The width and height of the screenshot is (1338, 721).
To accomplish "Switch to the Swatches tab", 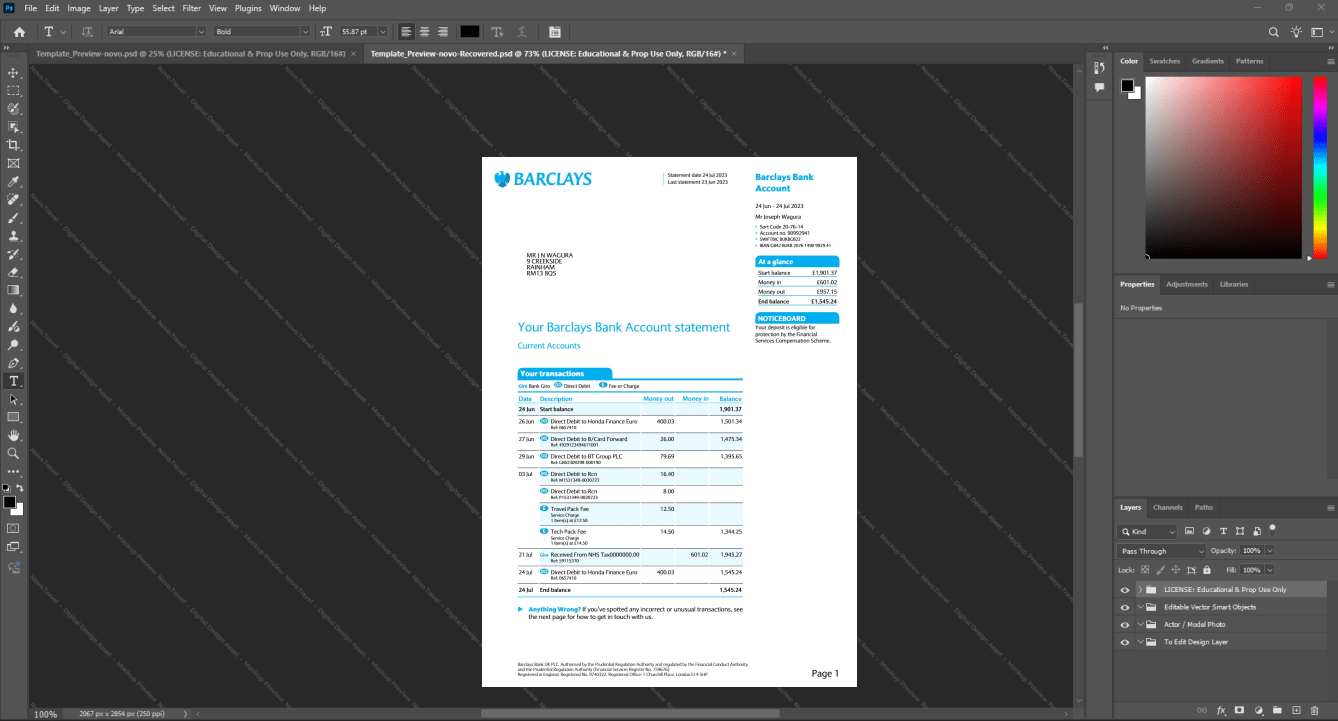I will pyautogui.click(x=1164, y=61).
